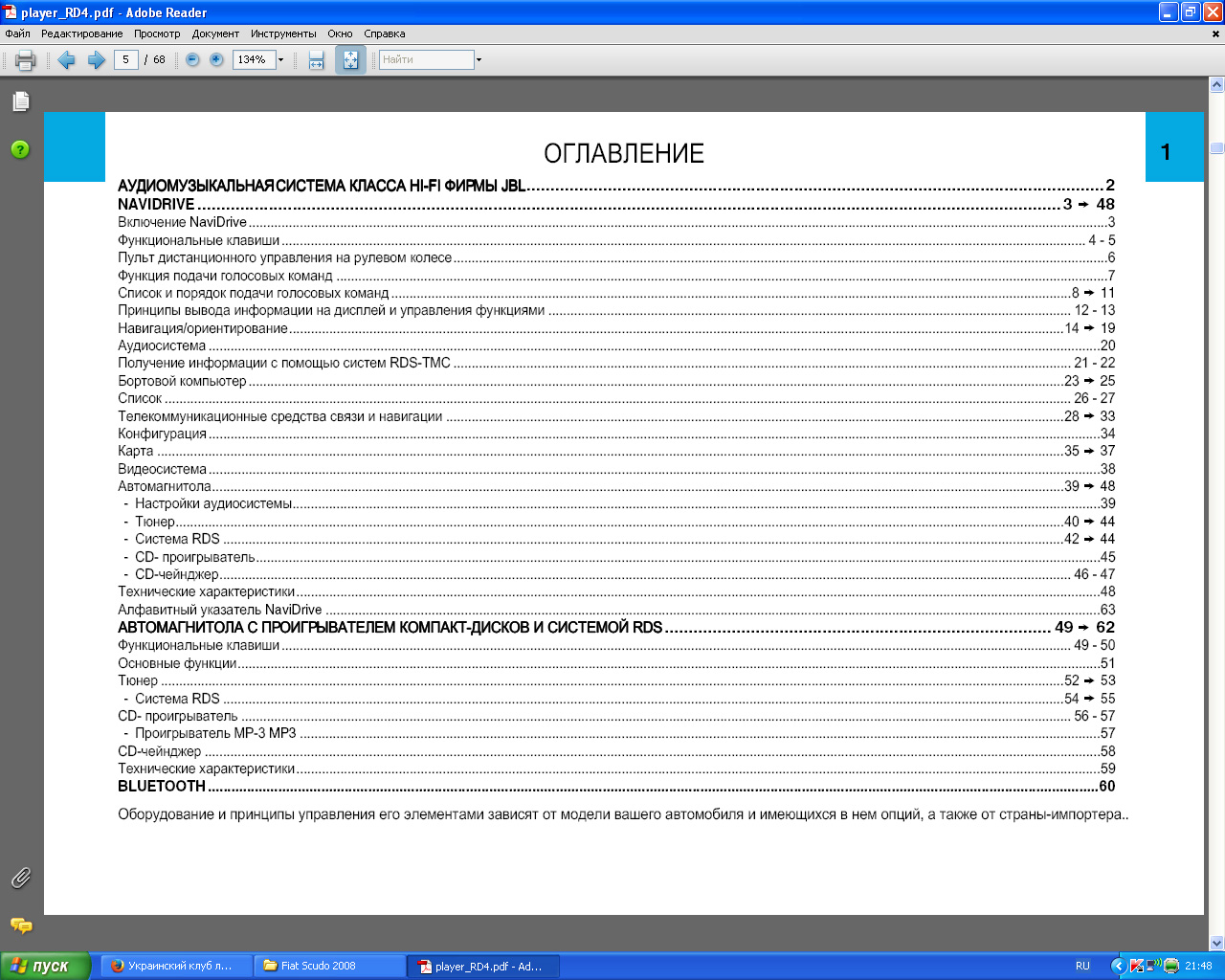Click the пуск Start button
This screenshot has width=1225, height=980.
pyautogui.click(x=45, y=966)
